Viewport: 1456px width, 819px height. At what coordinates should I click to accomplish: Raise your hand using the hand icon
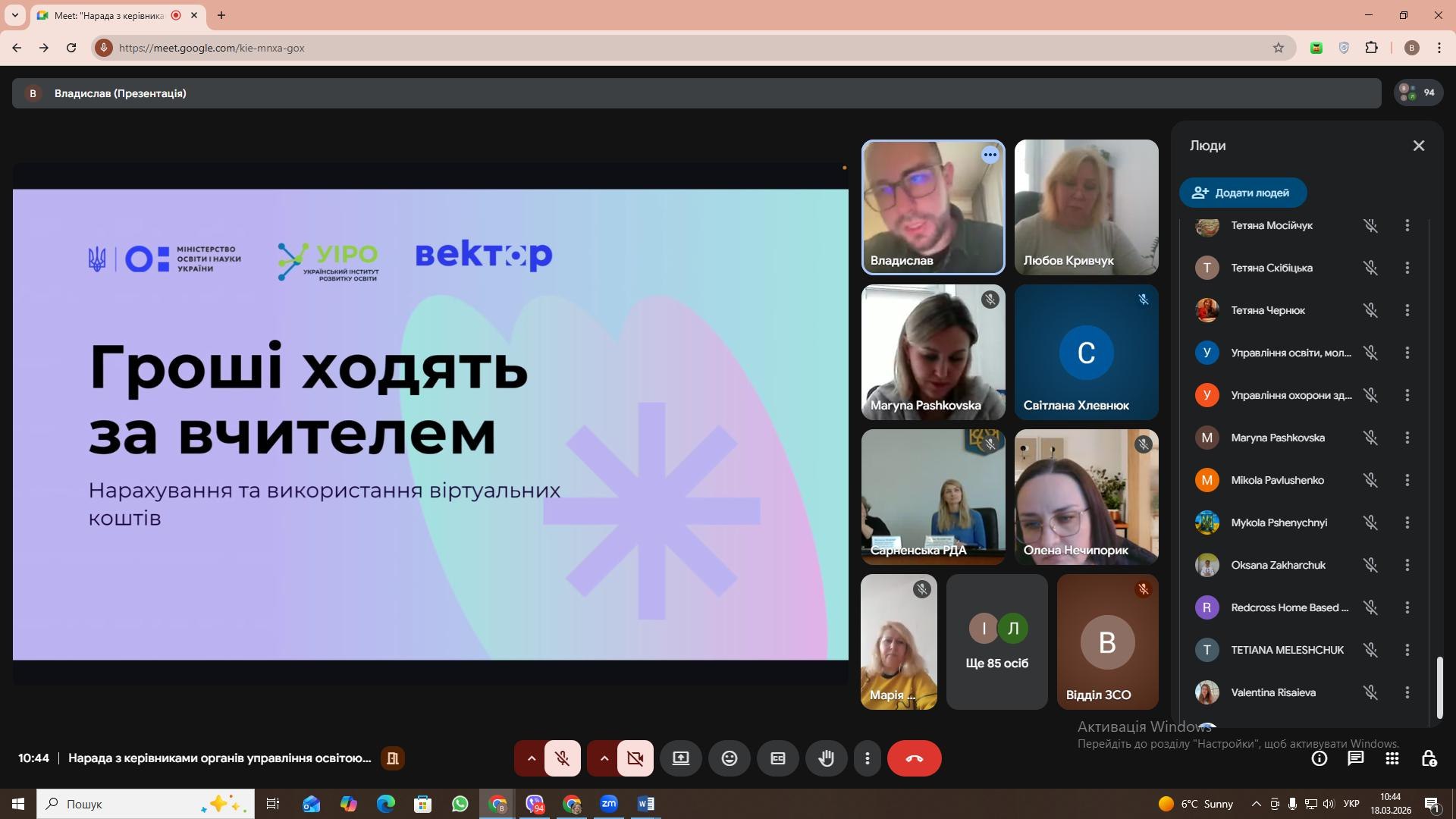pyautogui.click(x=826, y=758)
